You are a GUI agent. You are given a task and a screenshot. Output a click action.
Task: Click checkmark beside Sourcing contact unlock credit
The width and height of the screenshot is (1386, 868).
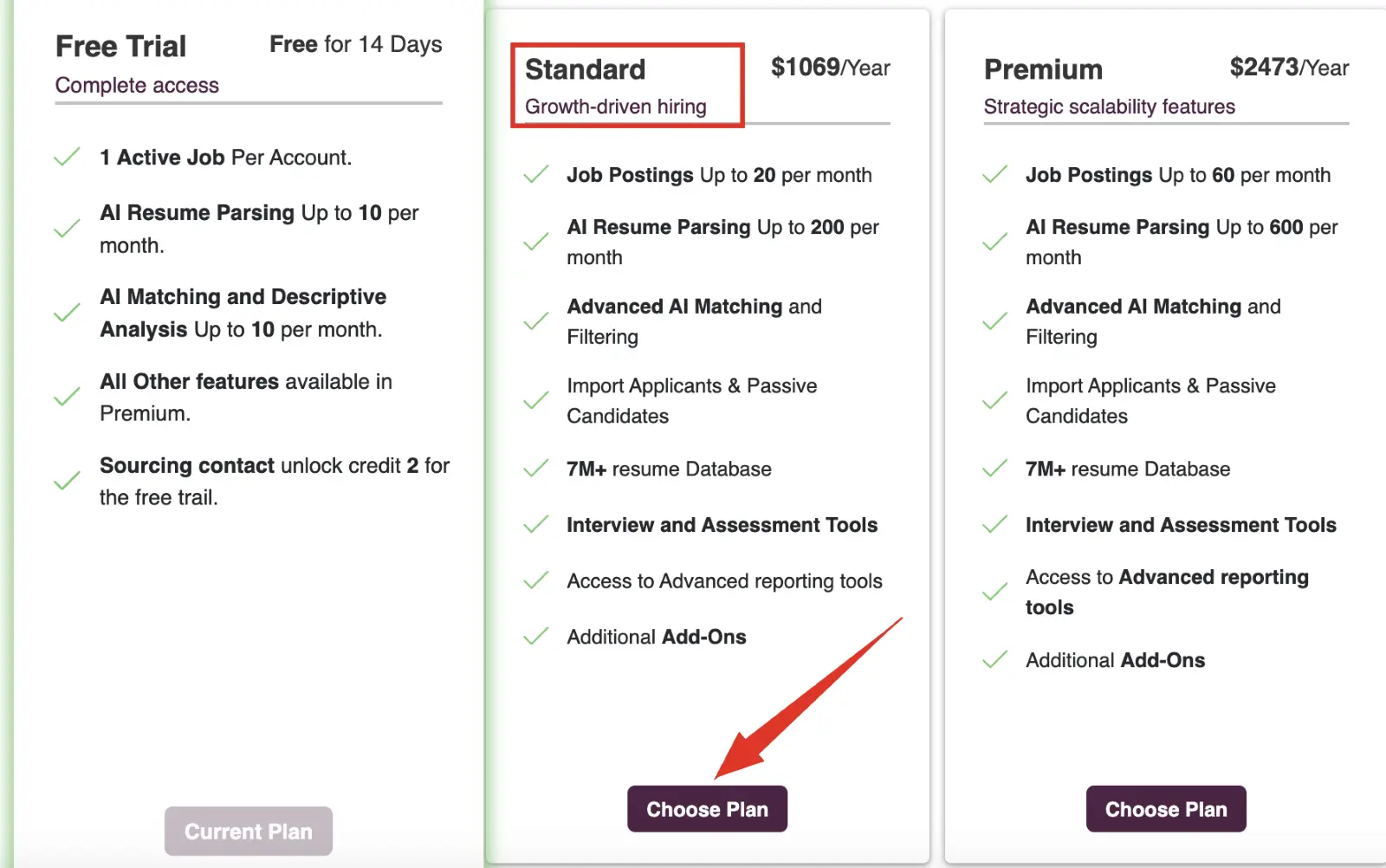[67, 482]
